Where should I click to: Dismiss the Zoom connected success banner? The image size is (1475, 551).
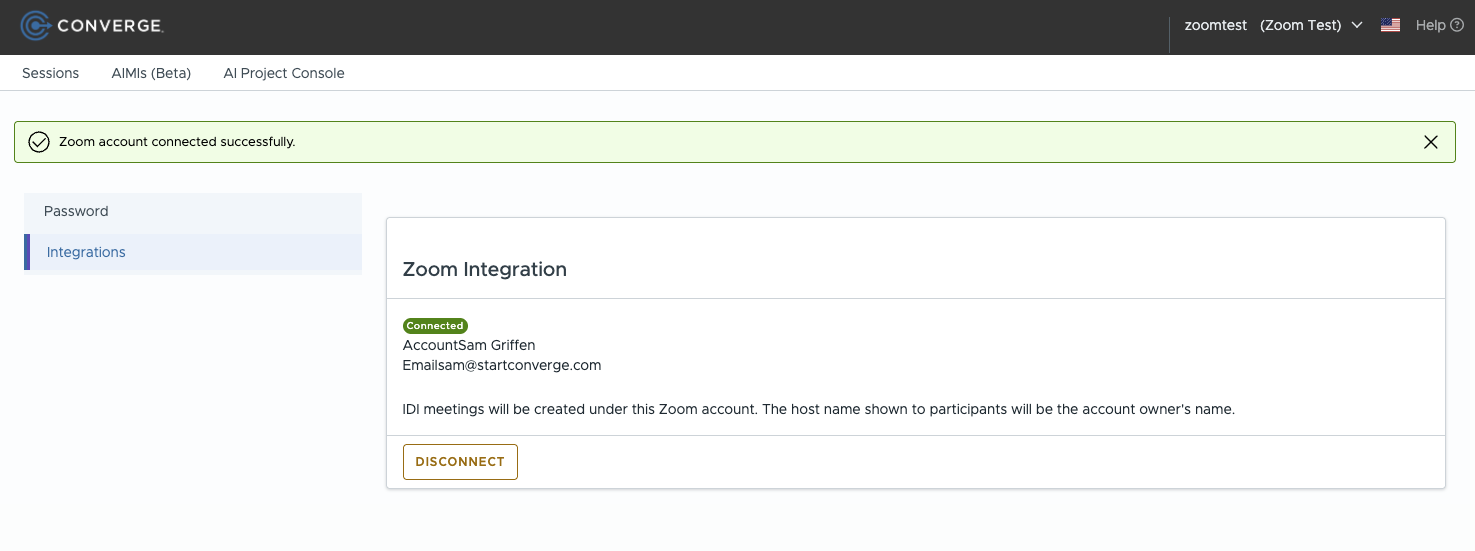pos(1431,142)
